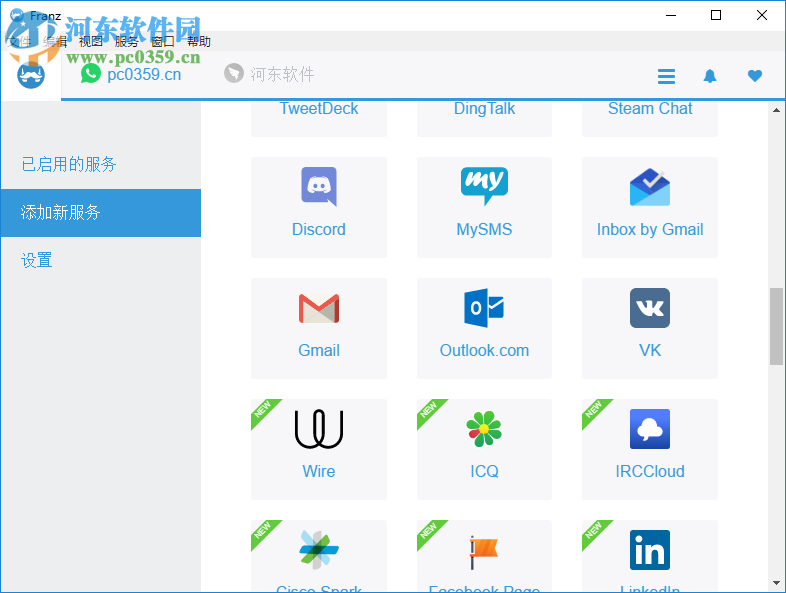Viewport: 786px width, 593px height.
Task: Click the scrollbar up arrow
Action: 776,110
